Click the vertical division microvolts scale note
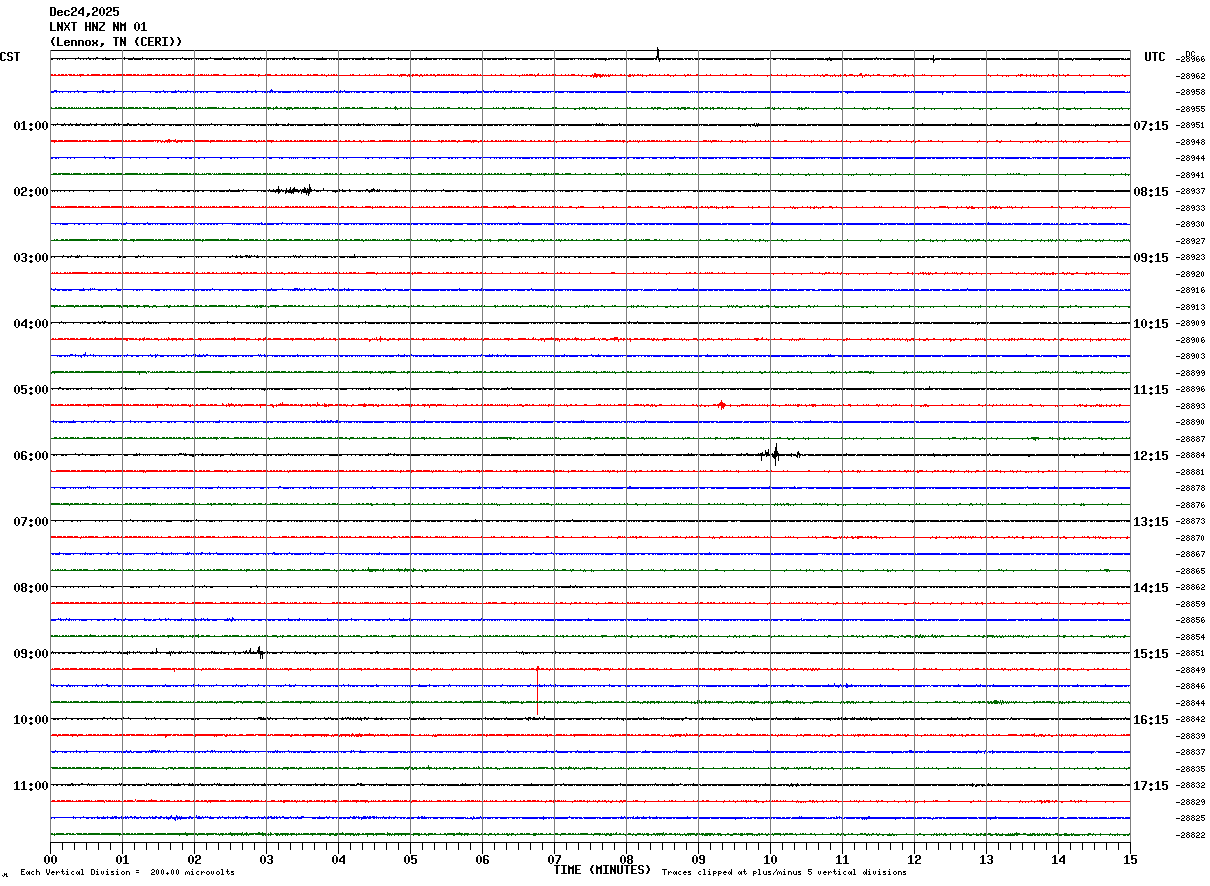1210x886 pixels. pos(127,873)
